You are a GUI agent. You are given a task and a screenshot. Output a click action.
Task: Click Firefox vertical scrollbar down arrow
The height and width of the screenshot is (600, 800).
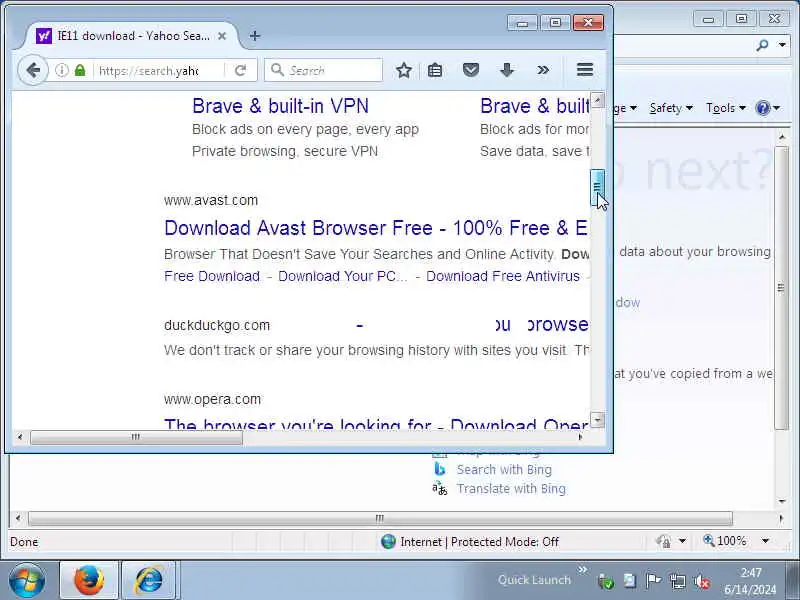click(597, 420)
